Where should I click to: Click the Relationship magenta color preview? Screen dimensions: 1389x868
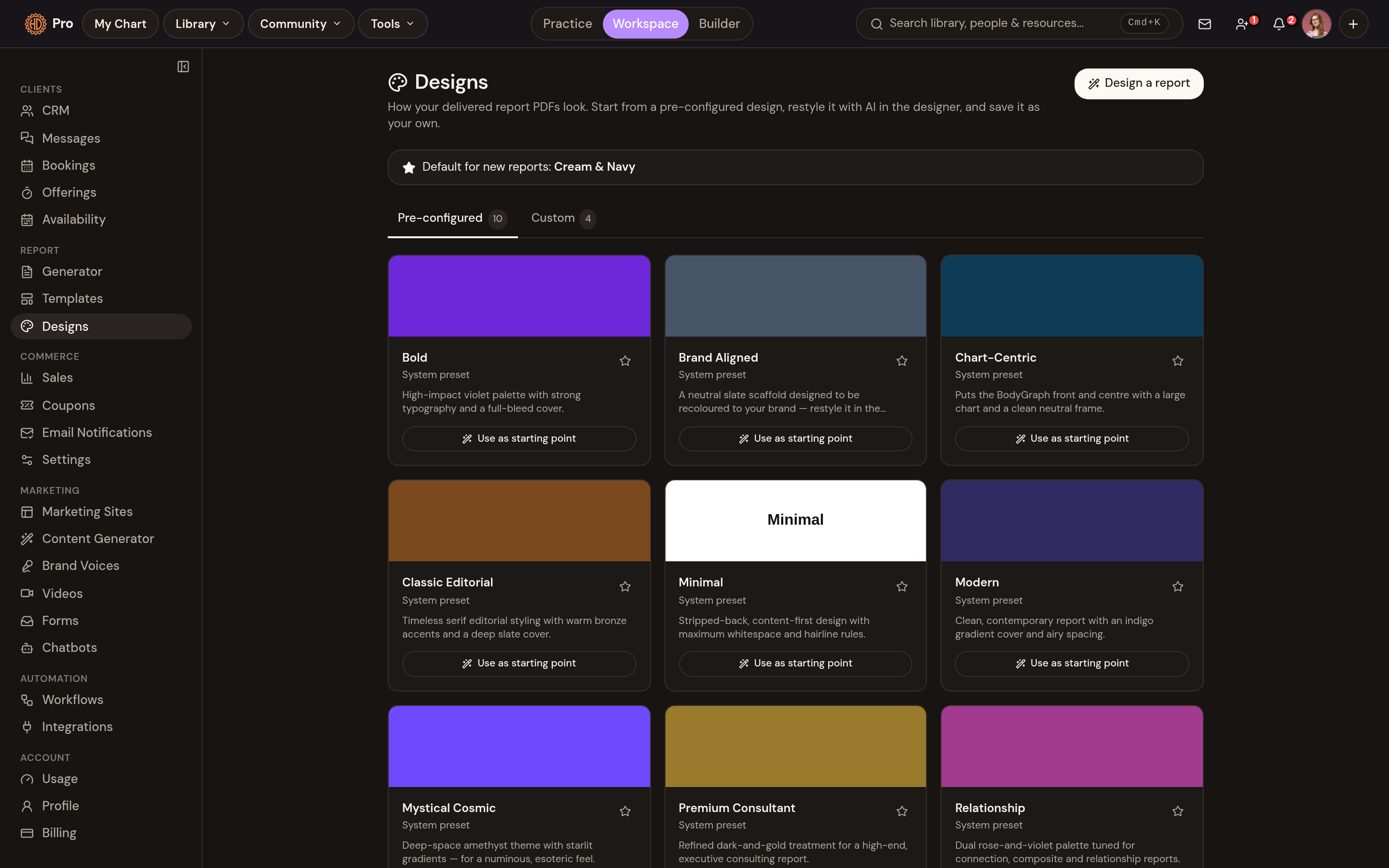(x=1072, y=746)
